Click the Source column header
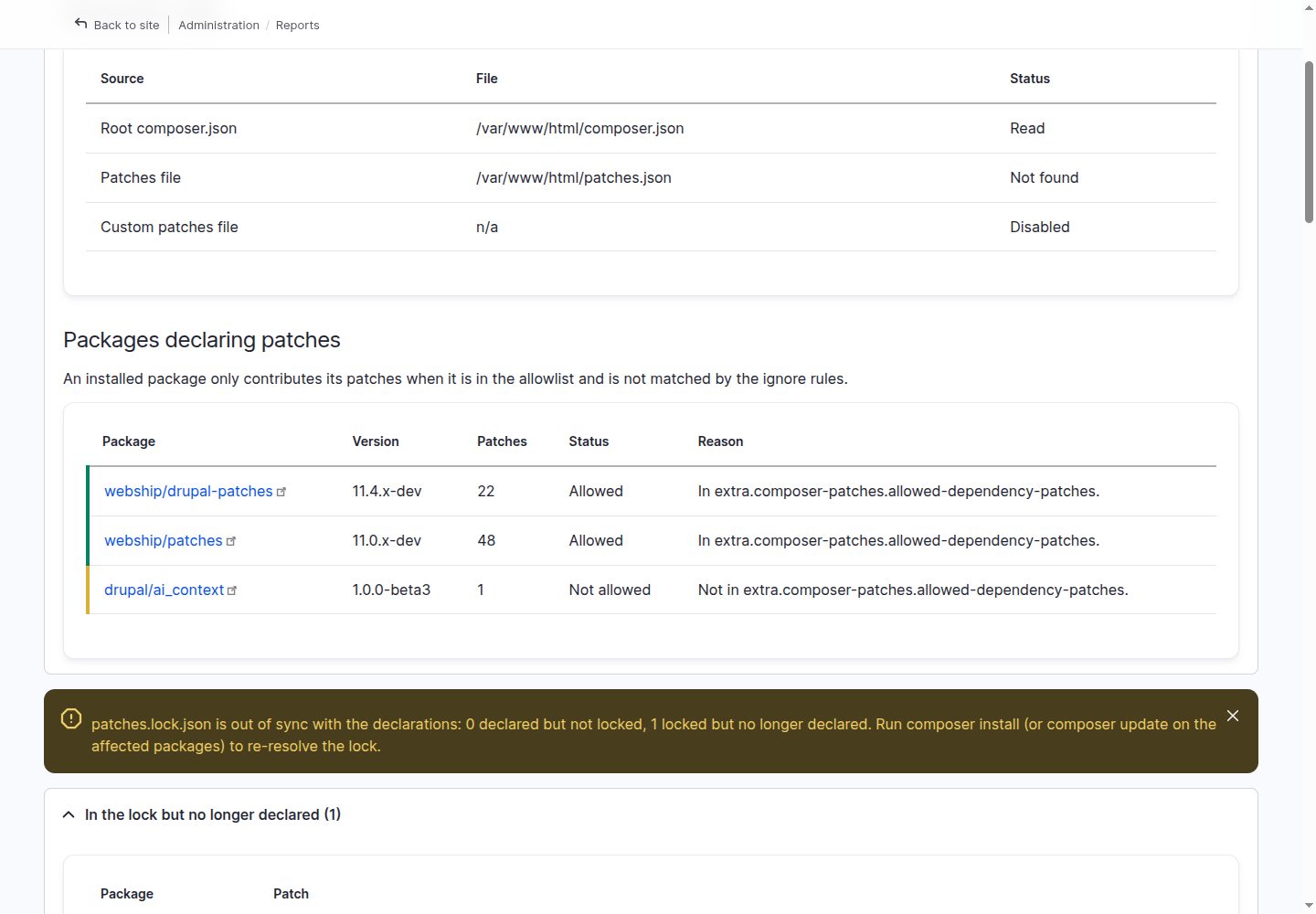Screen dimensions: 1316x914 [x=122, y=79]
